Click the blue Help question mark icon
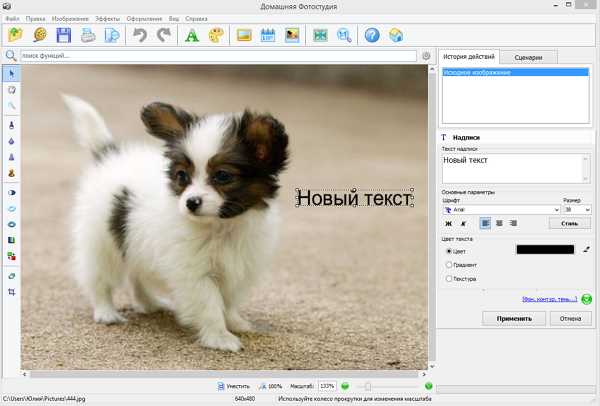Screen dimensions: 600x406 point(372,35)
